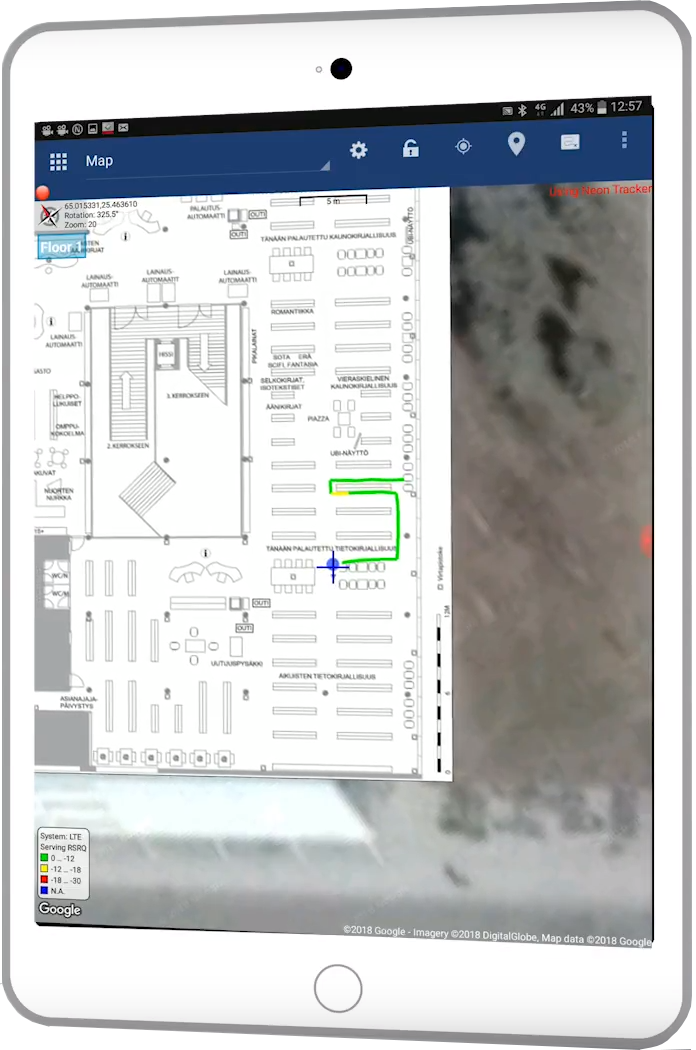
Task: Tap the email envelope notification icon
Action: pos(123,127)
